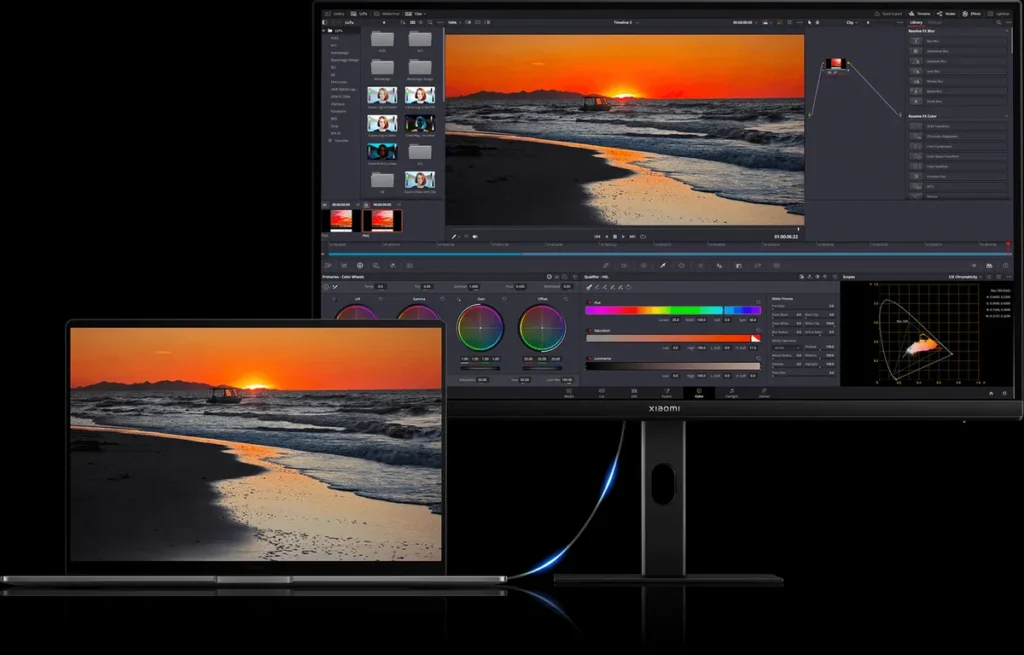Open the three-dots options menu in the LUTs browser
The image size is (1024, 655).
(439, 22)
